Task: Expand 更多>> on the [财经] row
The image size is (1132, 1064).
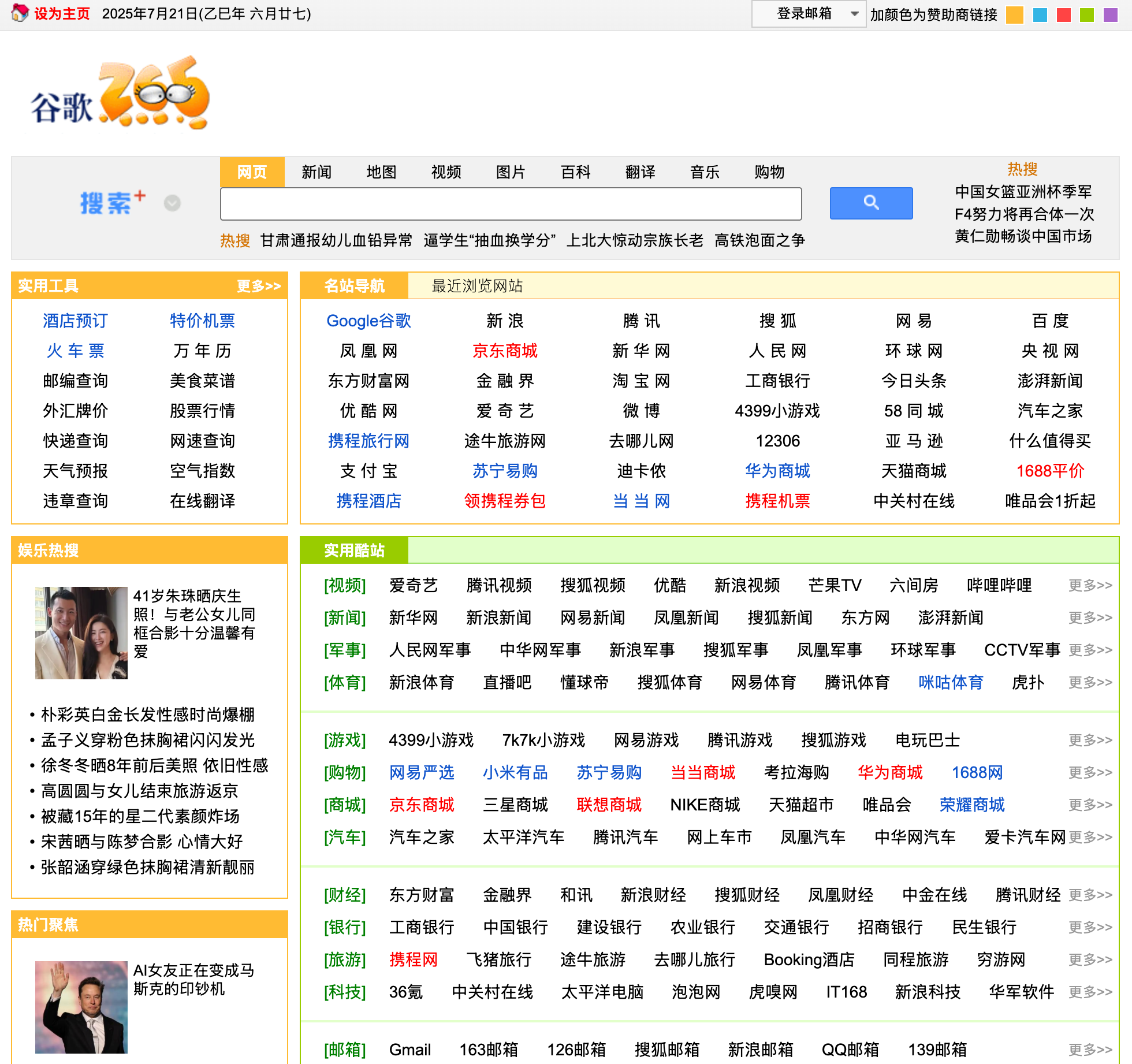Action: tap(1090, 895)
